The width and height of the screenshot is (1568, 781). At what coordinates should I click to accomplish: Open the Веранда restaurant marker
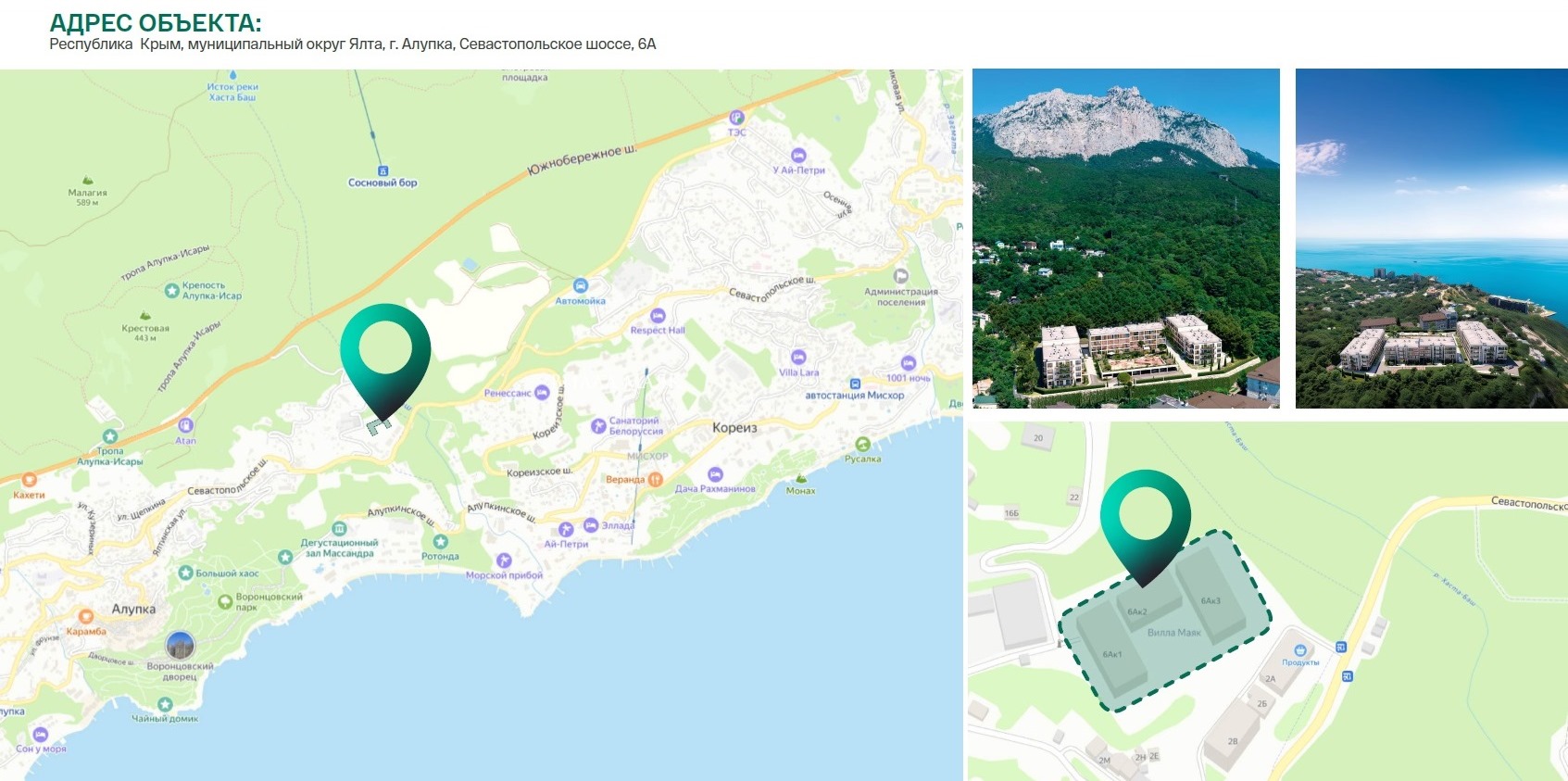655,479
